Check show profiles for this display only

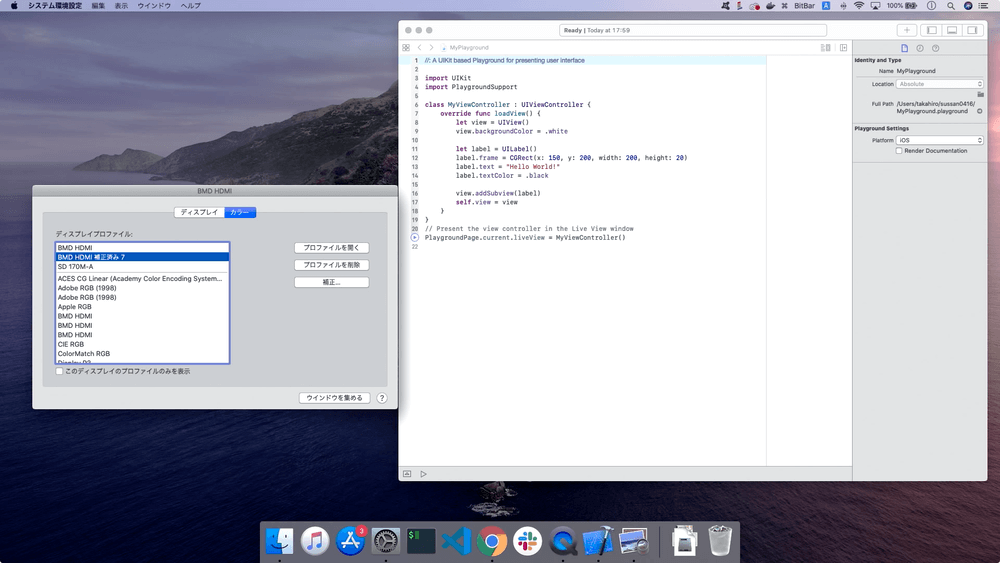pyautogui.click(x=60, y=371)
